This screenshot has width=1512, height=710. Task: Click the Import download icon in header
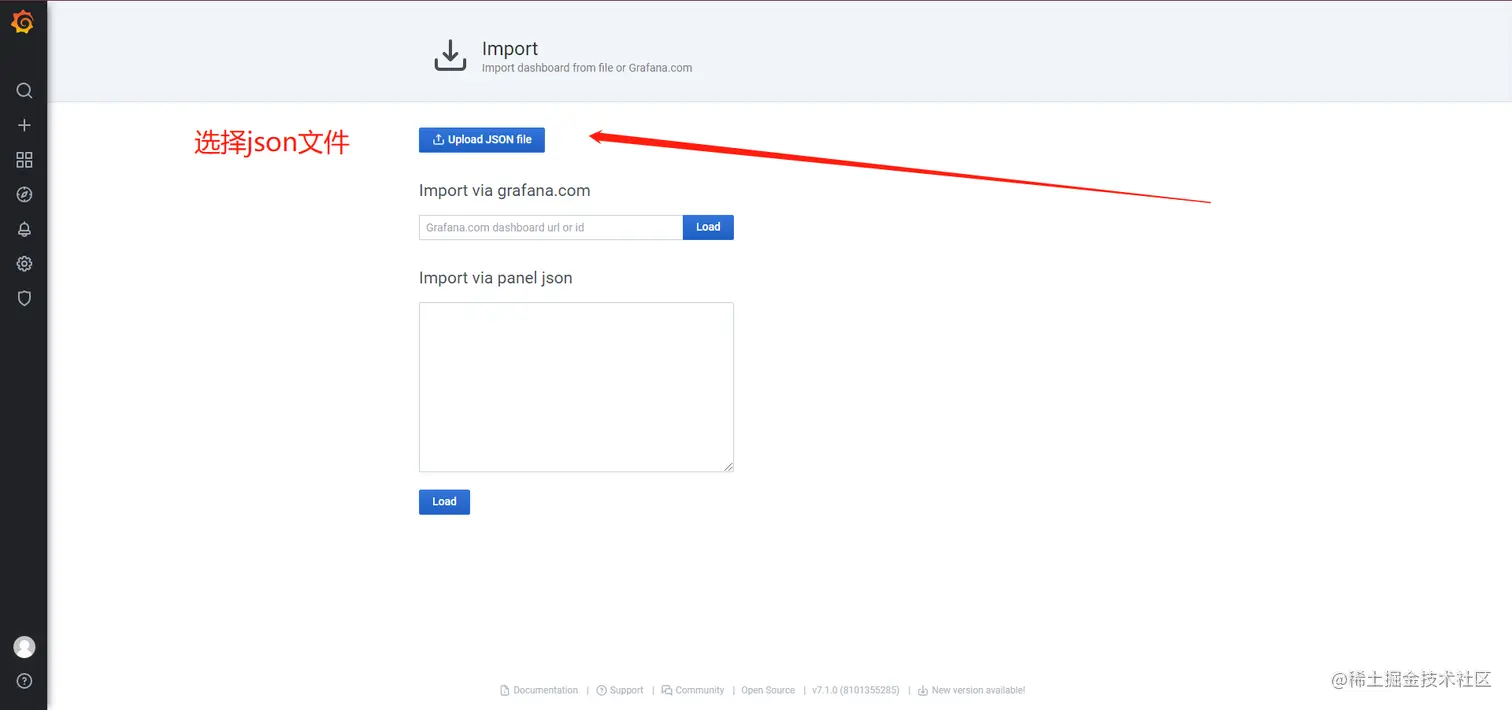coord(450,56)
